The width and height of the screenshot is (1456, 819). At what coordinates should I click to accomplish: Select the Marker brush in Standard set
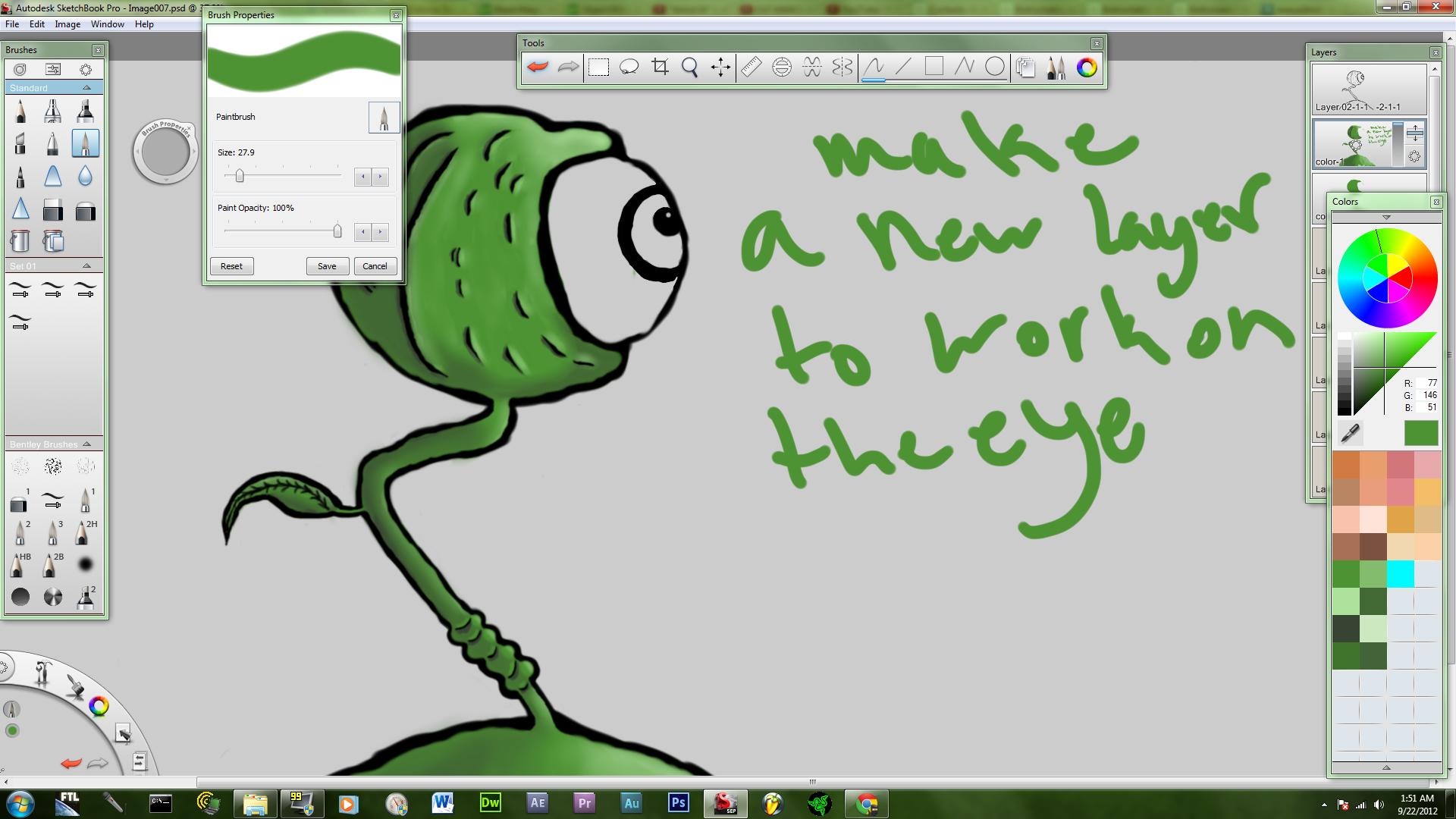pos(85,111)
